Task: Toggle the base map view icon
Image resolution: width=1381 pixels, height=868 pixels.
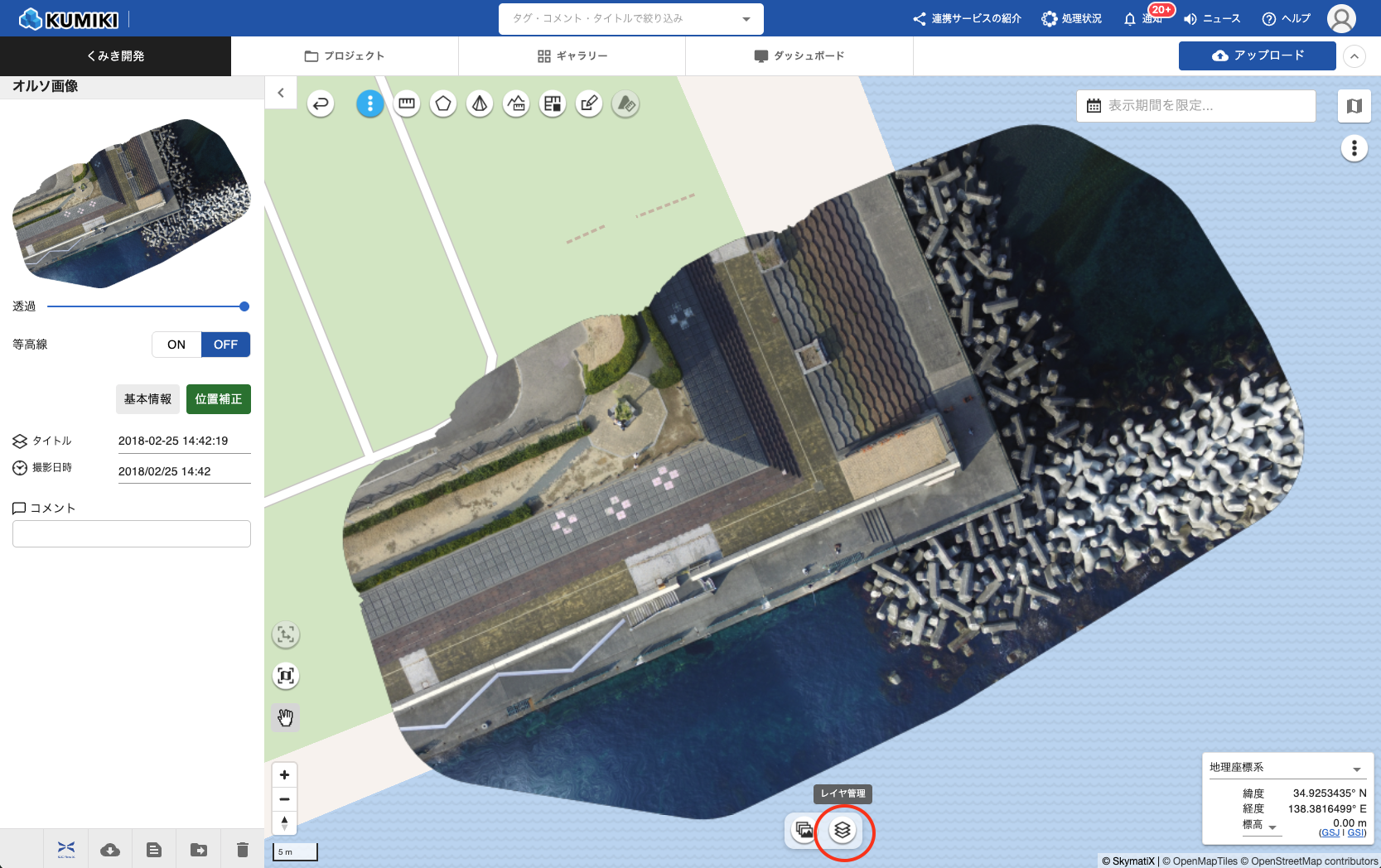Action: point(1354,106)
